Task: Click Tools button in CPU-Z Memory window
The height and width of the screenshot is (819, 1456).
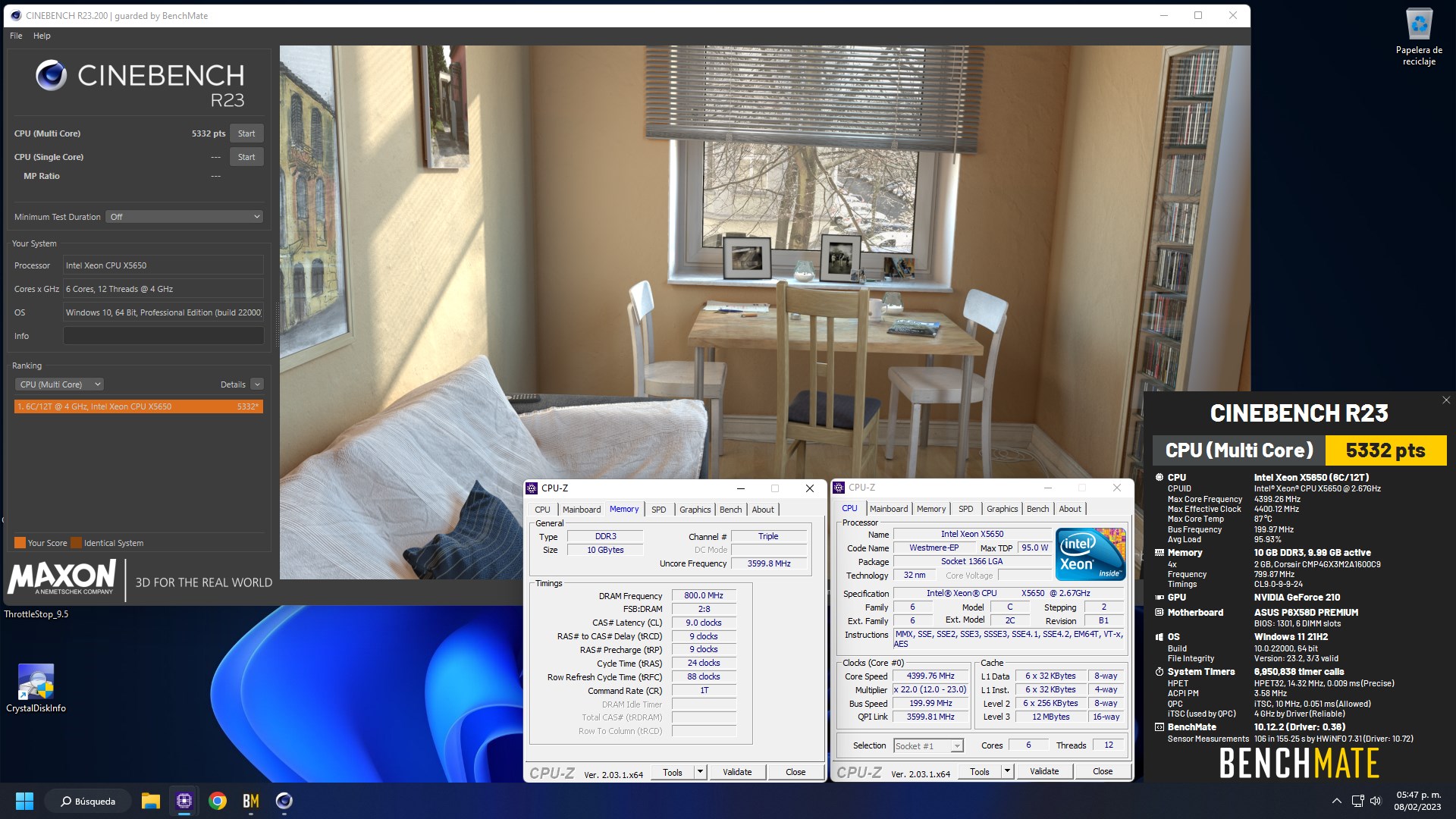Action: (x=673, y=772)
